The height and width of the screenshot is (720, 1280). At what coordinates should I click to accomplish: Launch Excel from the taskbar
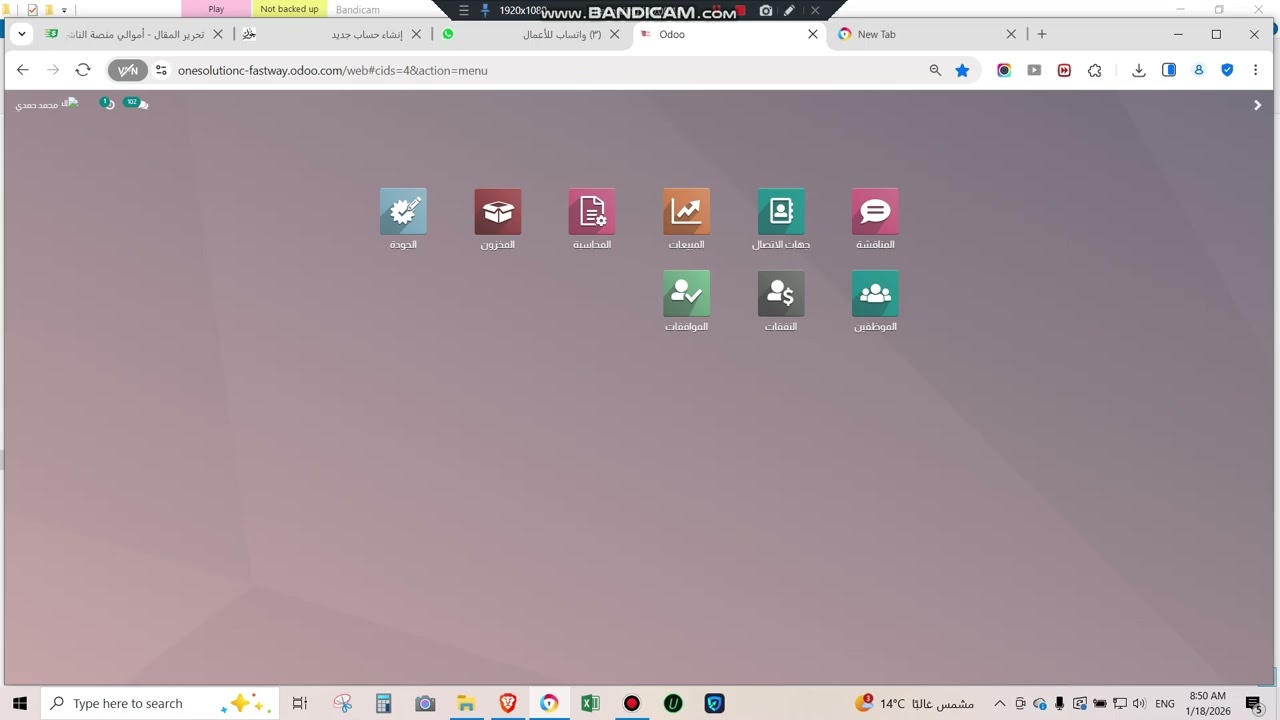click(x=590, y=703)
